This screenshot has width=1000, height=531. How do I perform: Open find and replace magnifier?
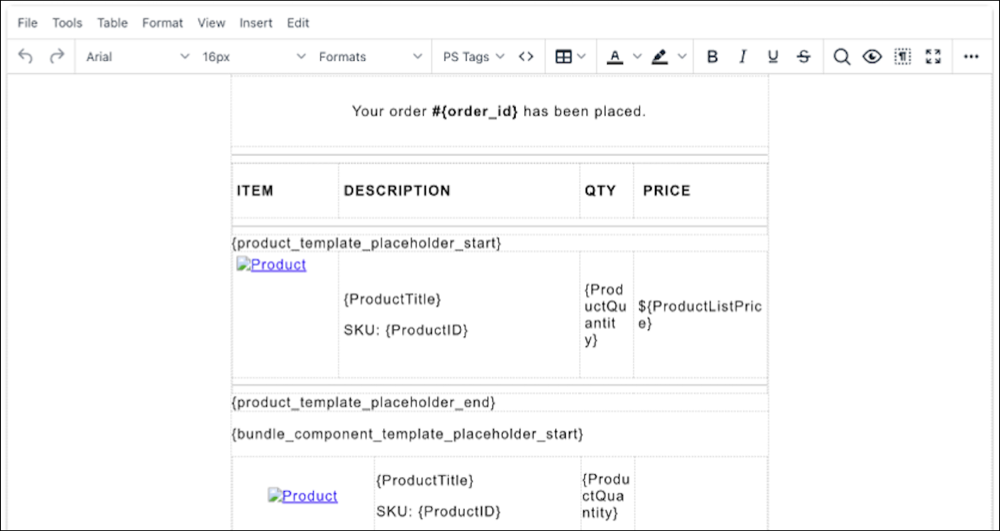pos(842,57)
